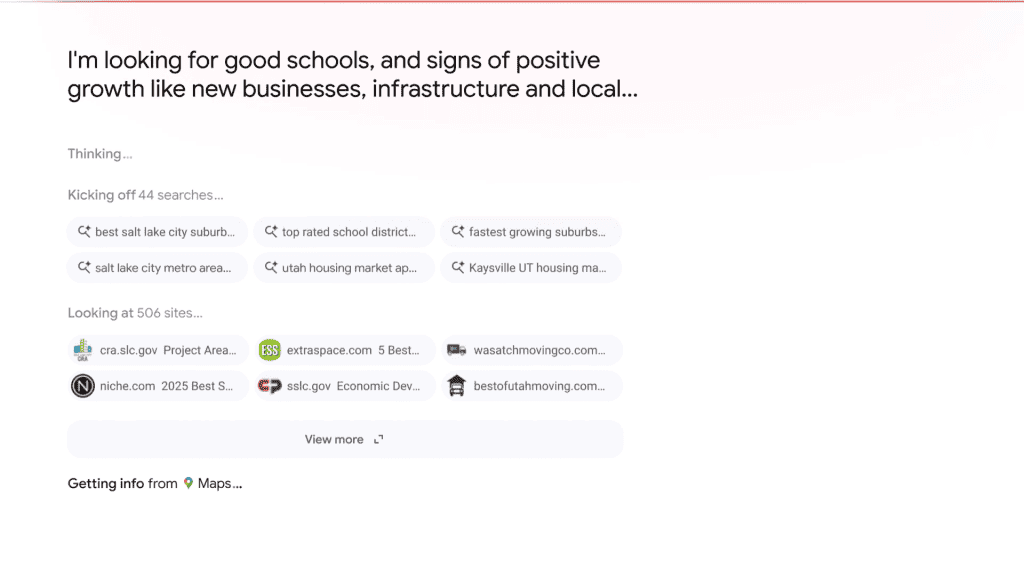1024x576 pixels.
Task: Open the sslc.gov Economic Dev source link
Action: (x=344, y=386)
